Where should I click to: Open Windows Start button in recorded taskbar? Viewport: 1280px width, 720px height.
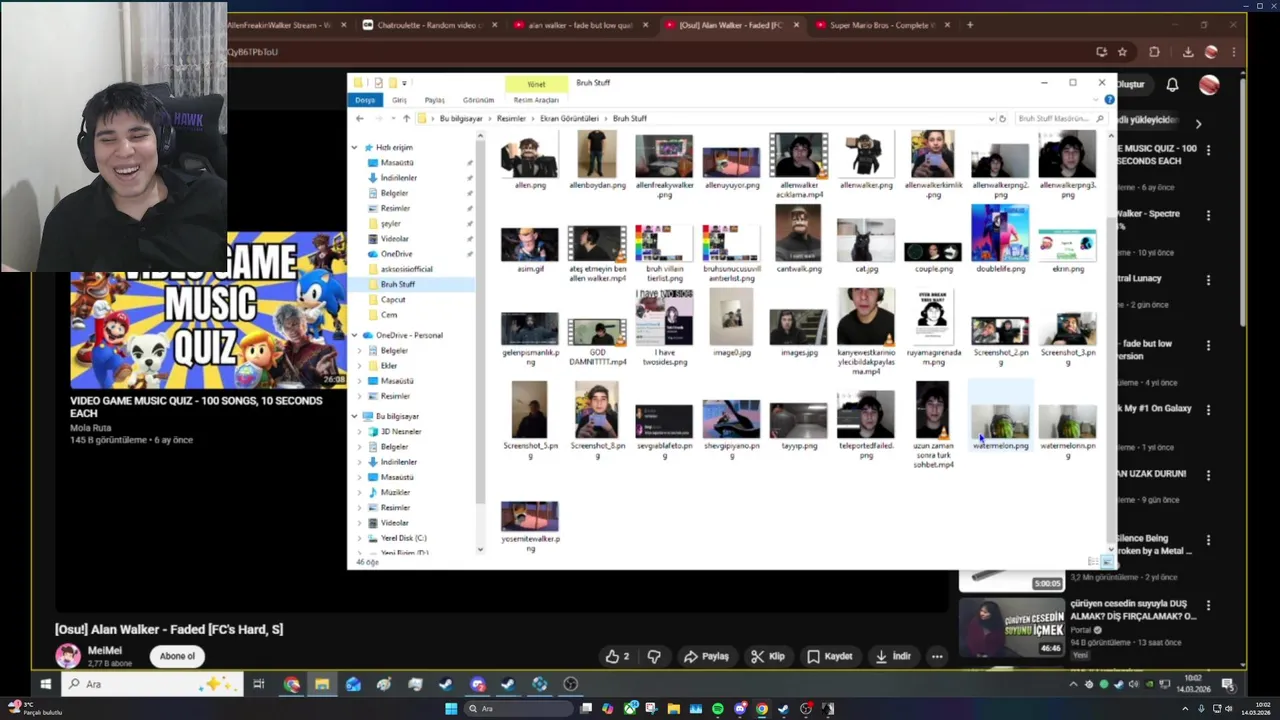point(45,684)
